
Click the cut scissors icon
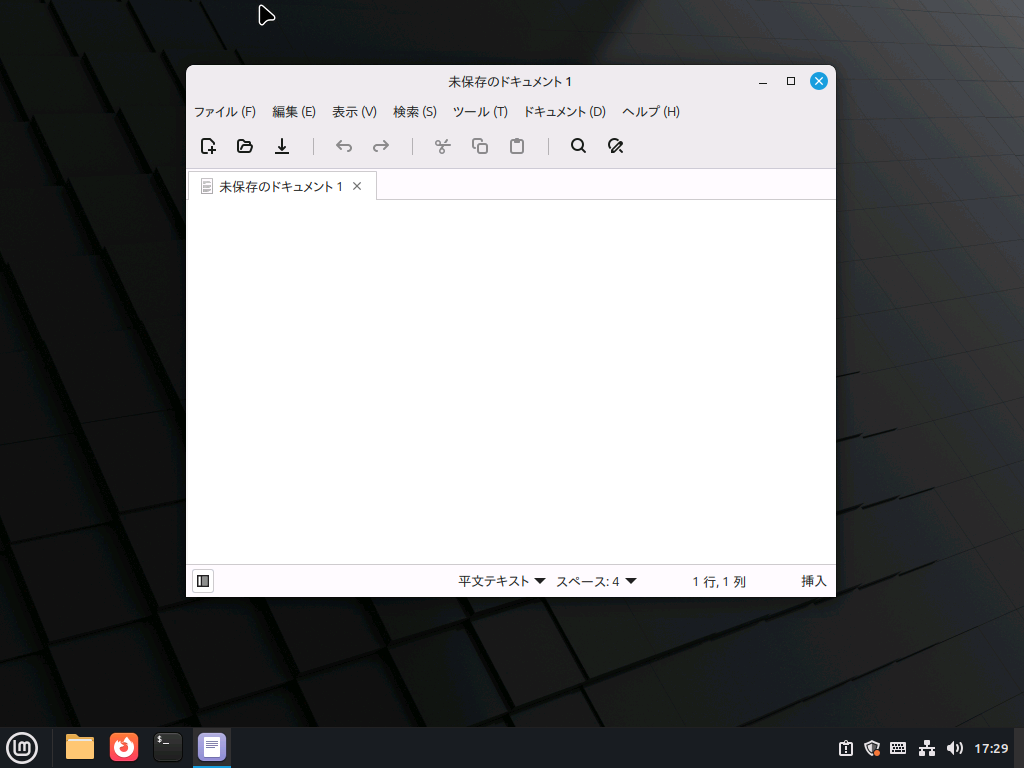(x=443, y=146)
